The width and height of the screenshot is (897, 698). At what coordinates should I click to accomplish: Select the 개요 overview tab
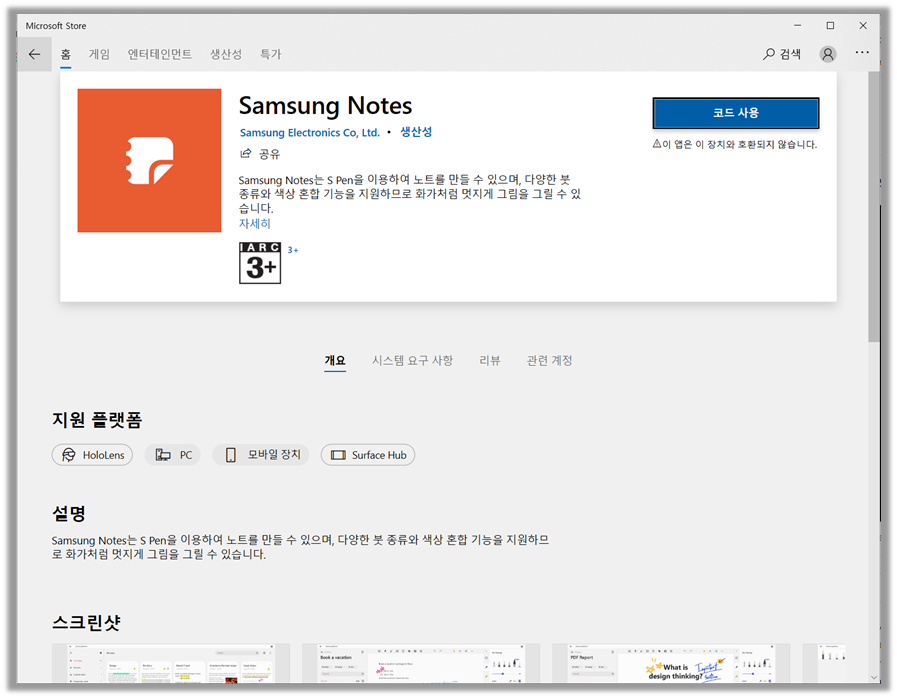point(335,360)
